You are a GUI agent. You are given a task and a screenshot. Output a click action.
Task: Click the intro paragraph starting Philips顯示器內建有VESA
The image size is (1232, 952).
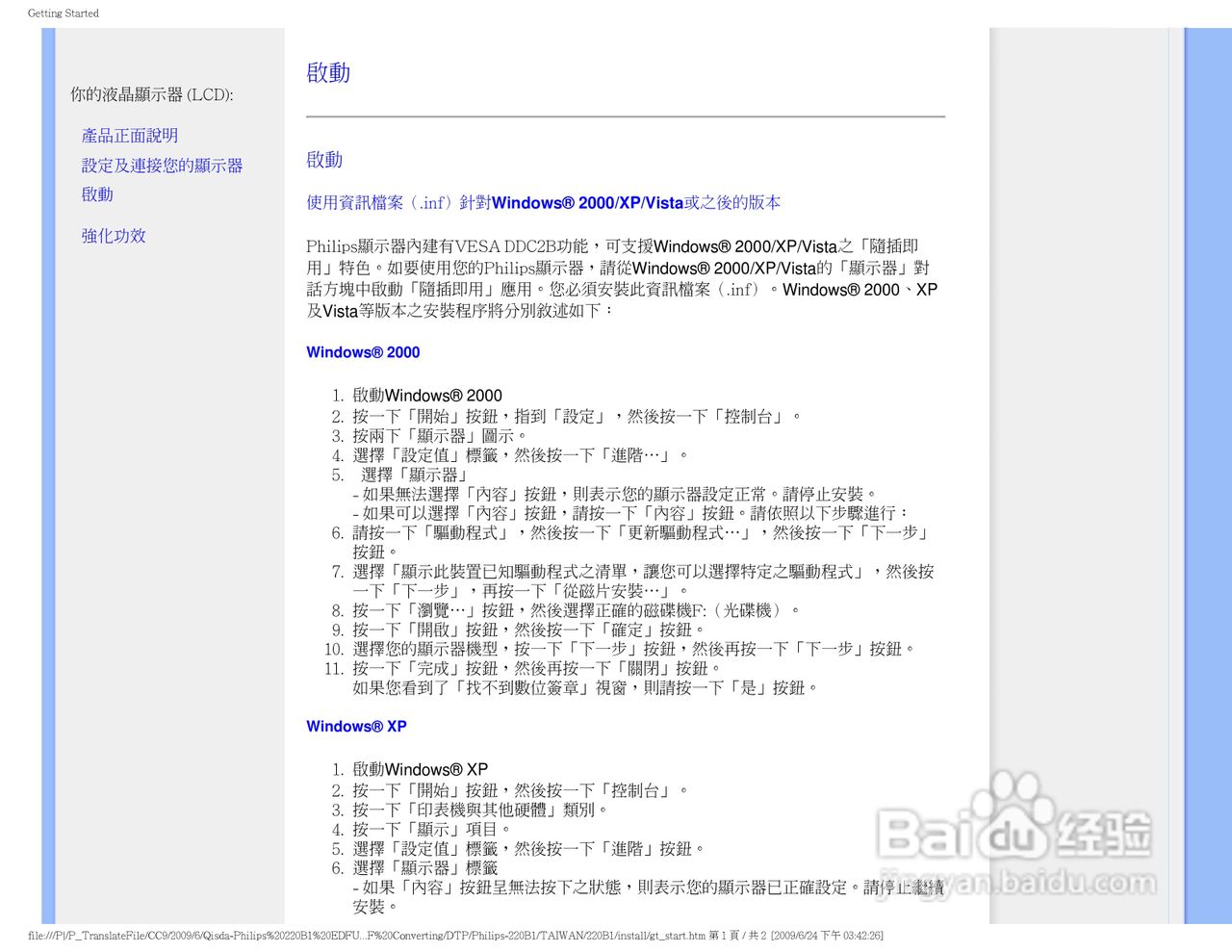tap(622, 278)
